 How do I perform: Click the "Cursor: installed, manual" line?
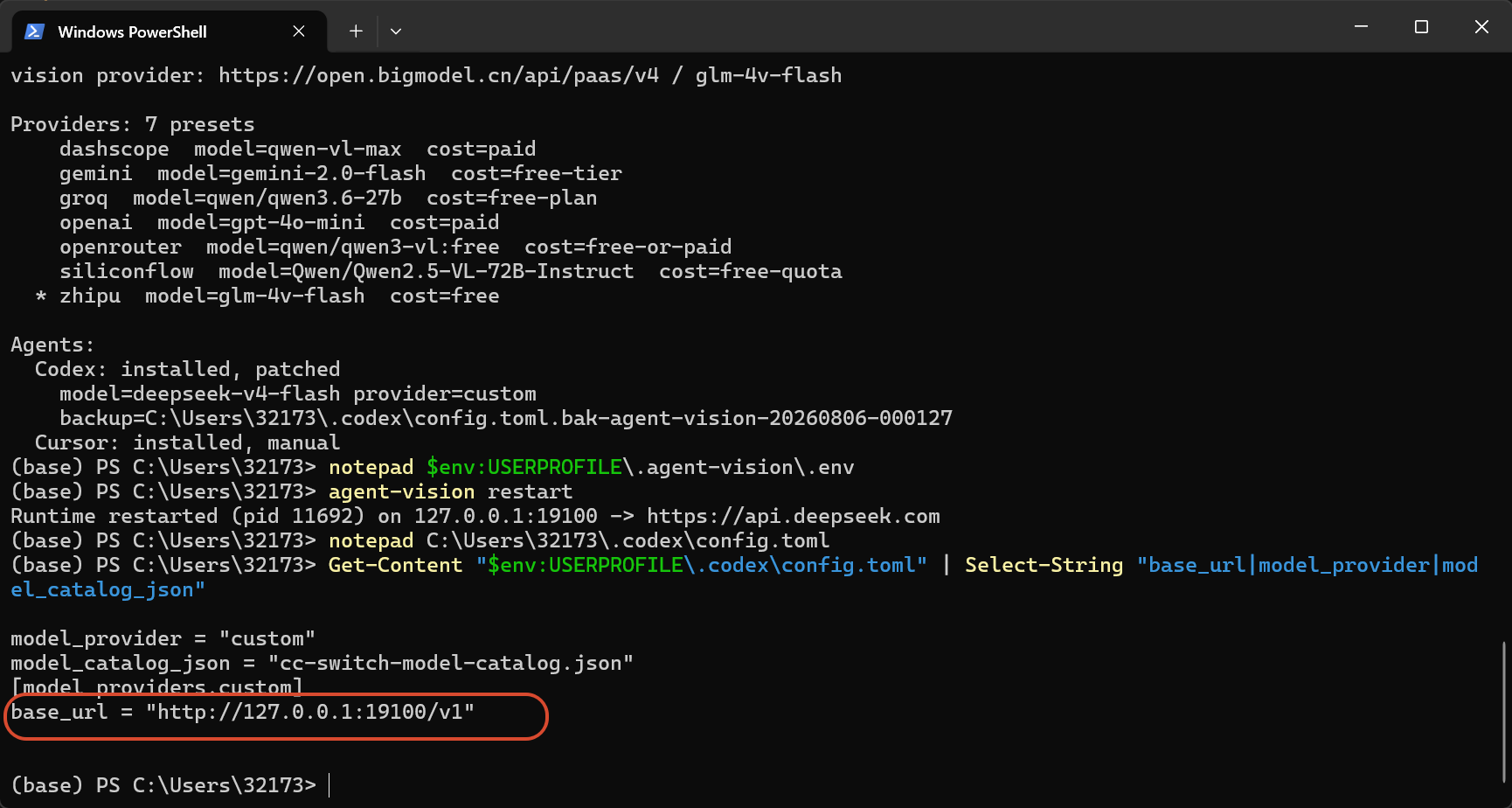[188, 443]
